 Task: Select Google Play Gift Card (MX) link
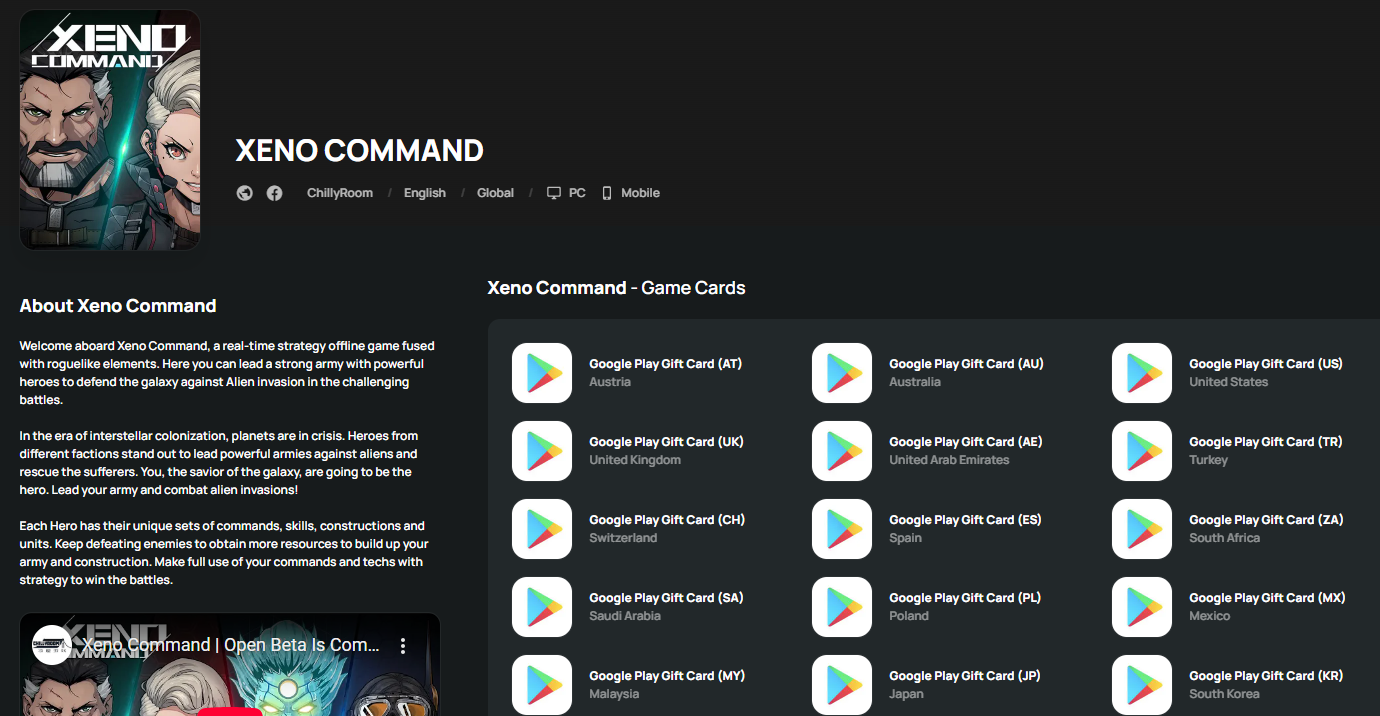pos(1267,598)
